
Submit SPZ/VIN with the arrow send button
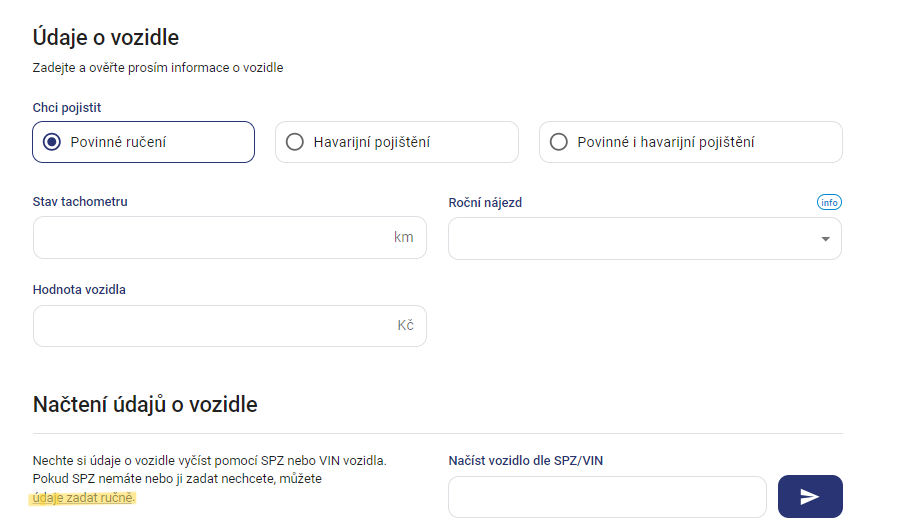[x=810, y=497]
